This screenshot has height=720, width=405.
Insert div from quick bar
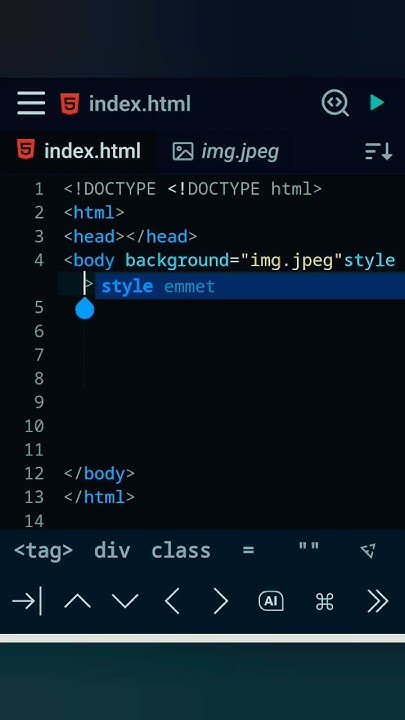pyautogui.click(x=112, y=550)
